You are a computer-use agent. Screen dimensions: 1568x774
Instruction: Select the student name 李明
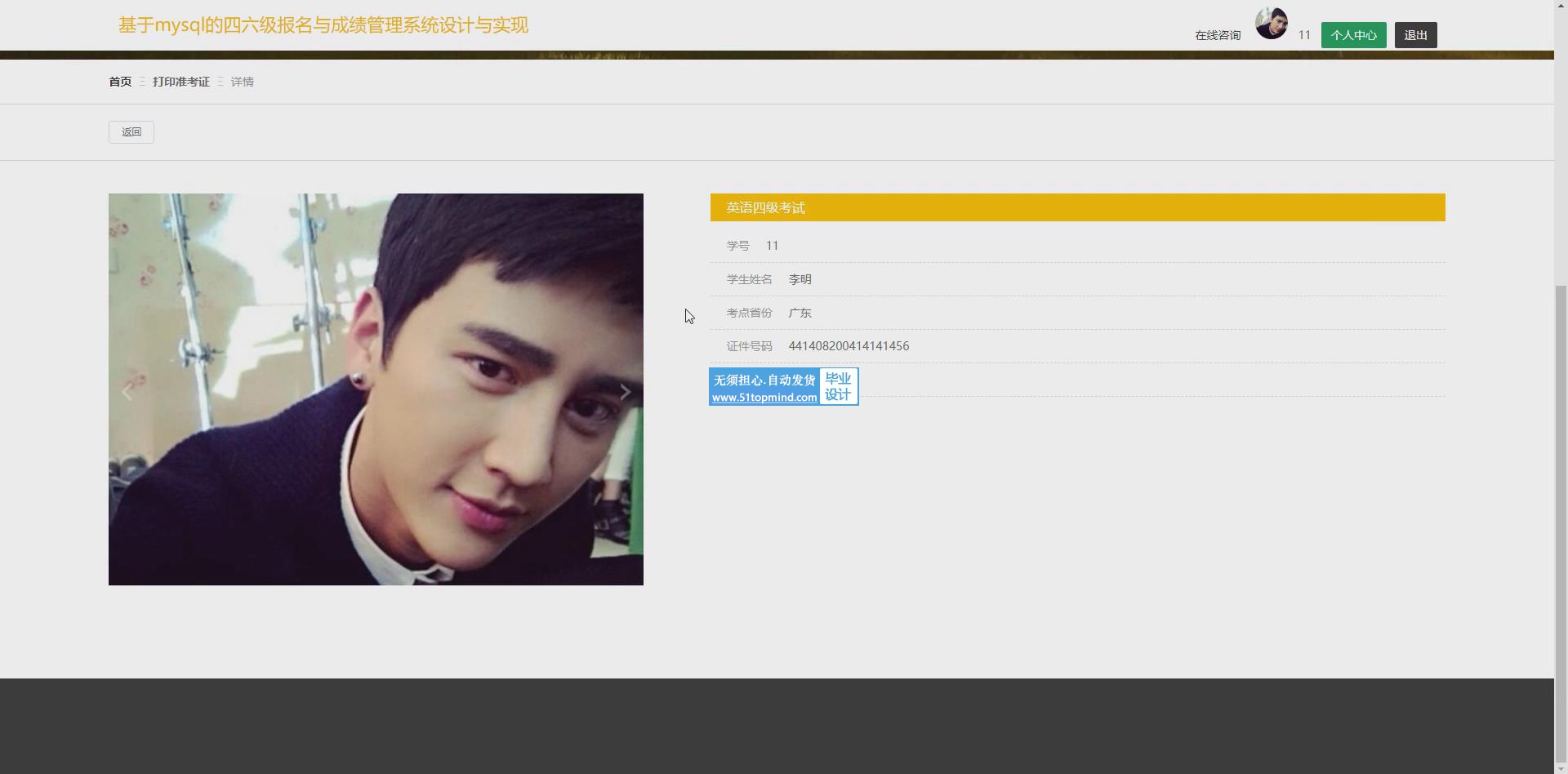point(800,279)
